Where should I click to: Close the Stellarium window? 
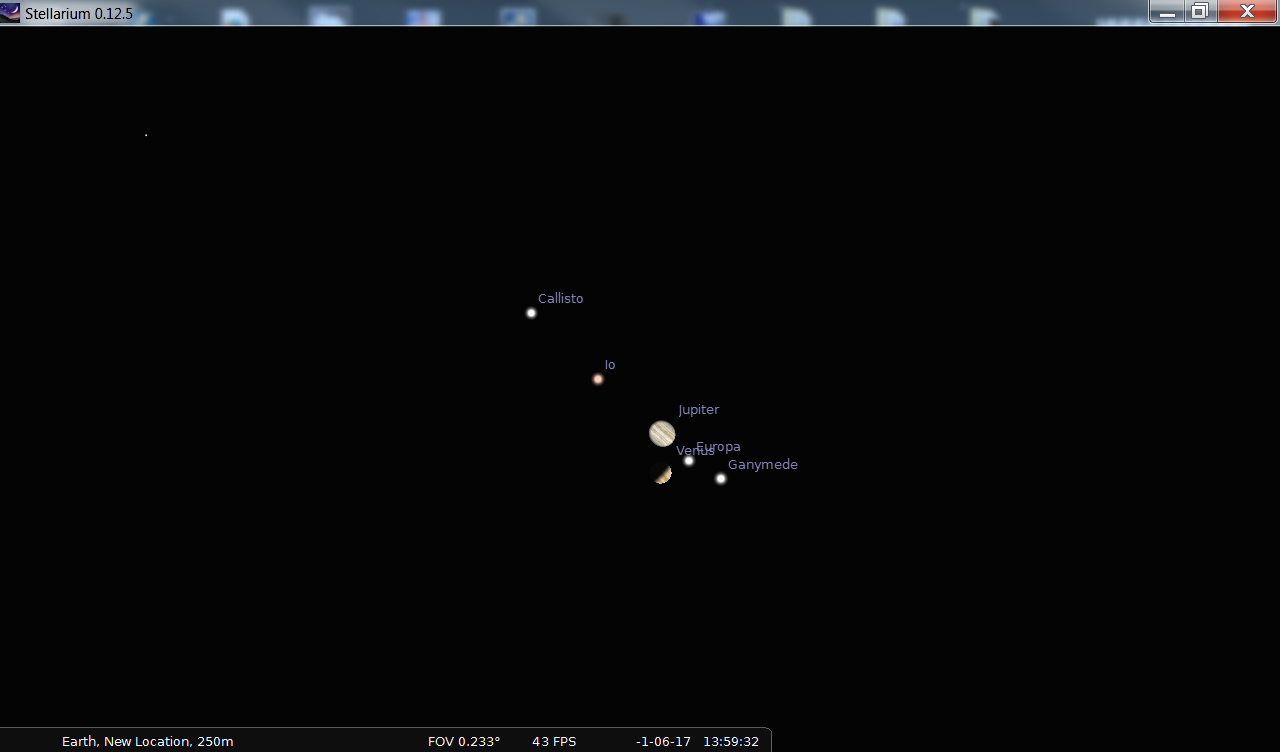1247,12
